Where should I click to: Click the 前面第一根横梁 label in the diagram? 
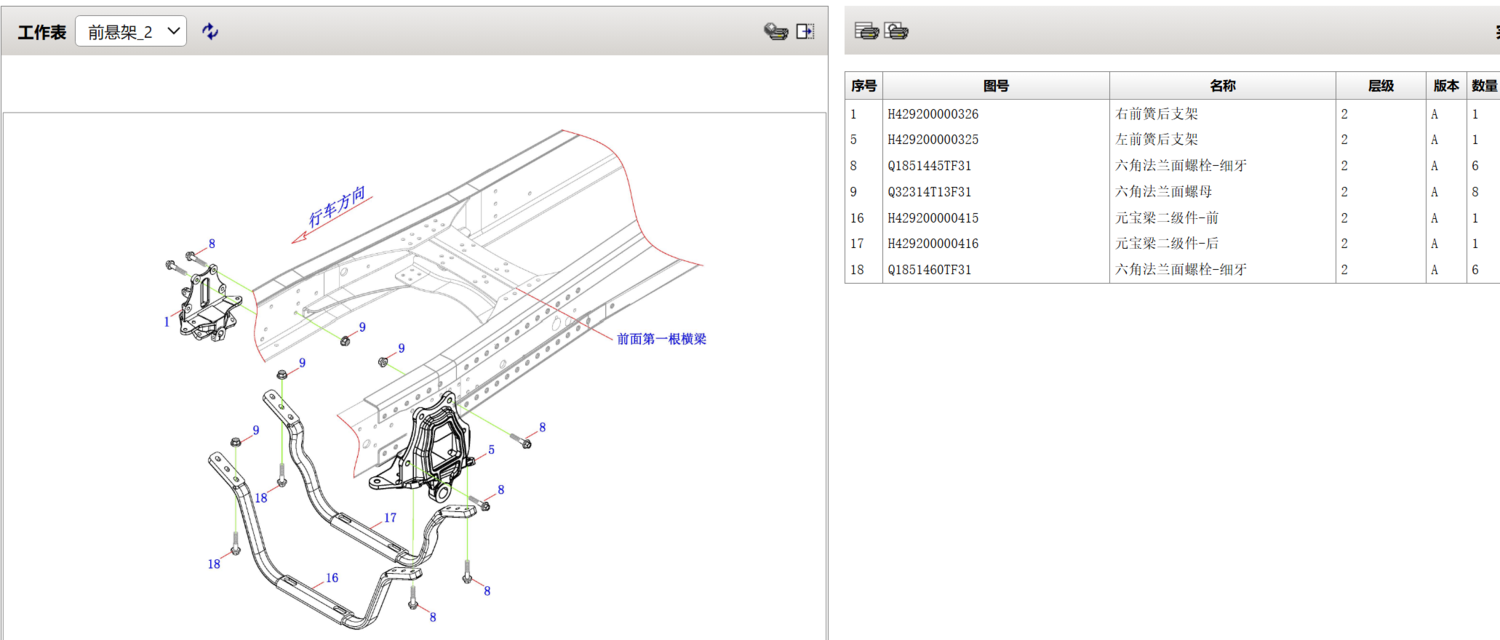click(x=661, y=339)
